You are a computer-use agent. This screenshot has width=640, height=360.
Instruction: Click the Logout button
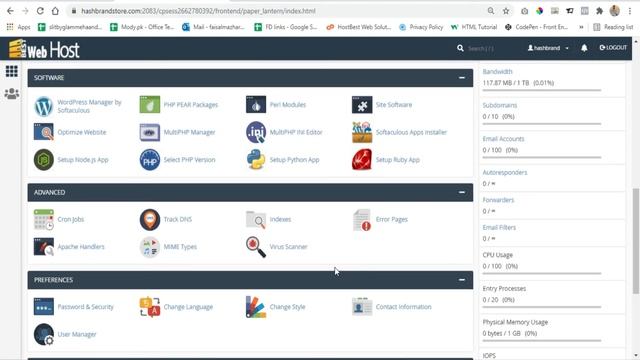pos(613,48)
